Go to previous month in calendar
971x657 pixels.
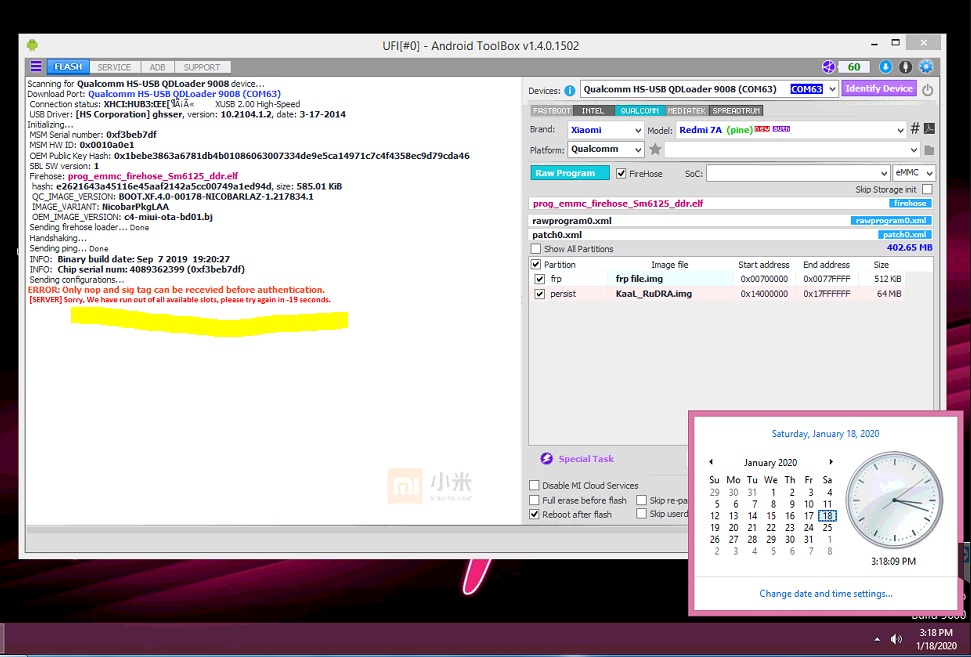(x=711, y=462)
